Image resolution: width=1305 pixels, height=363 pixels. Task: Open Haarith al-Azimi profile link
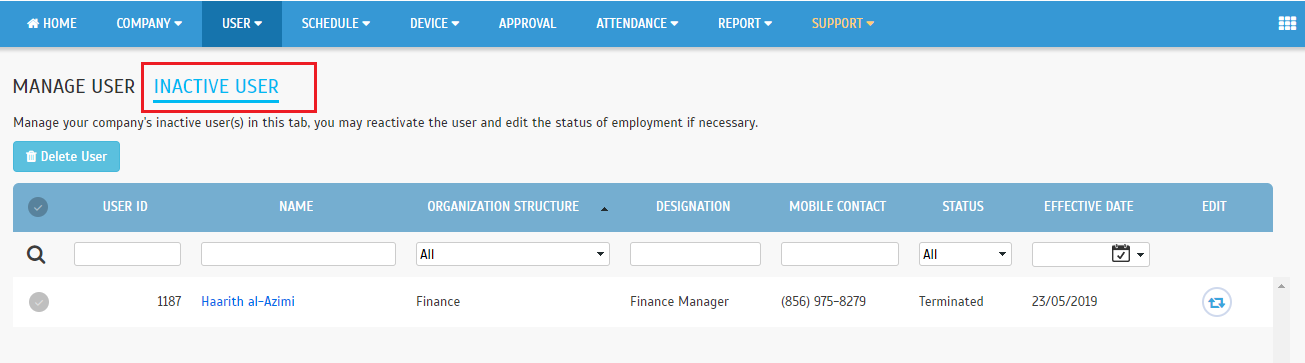pyautogui.click(x=248, y=301)
